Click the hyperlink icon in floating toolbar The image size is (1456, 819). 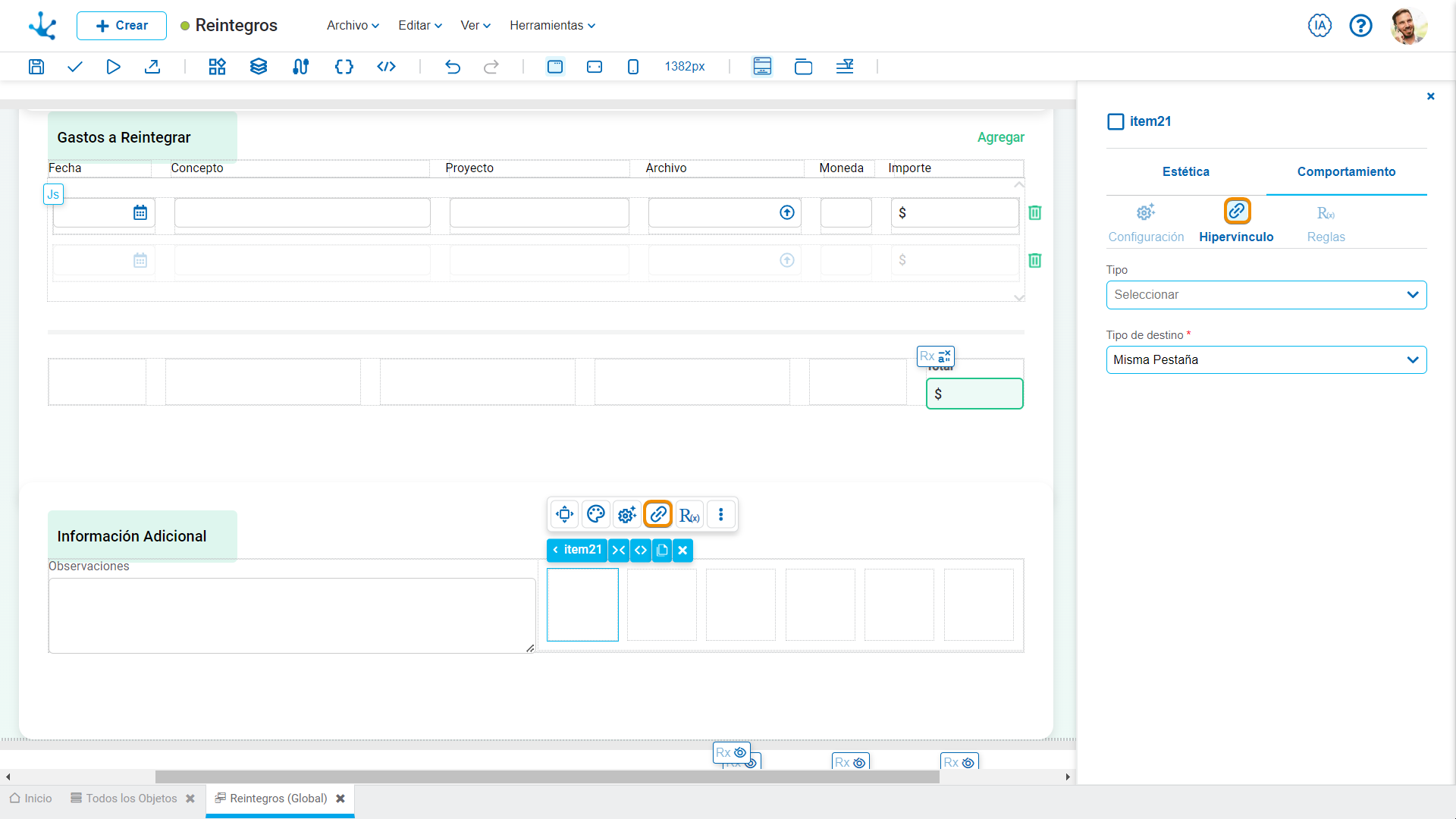click(658, 515)
